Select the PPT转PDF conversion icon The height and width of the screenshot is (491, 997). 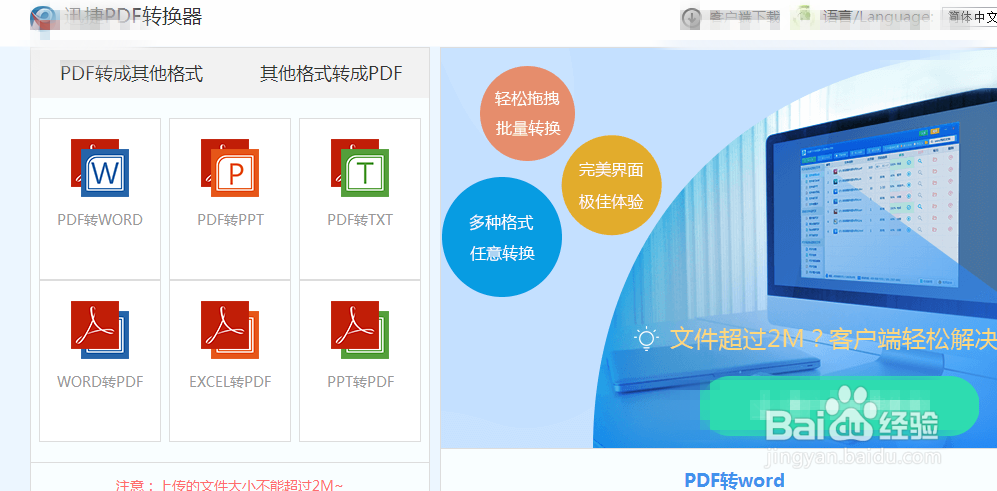[360, 330]
